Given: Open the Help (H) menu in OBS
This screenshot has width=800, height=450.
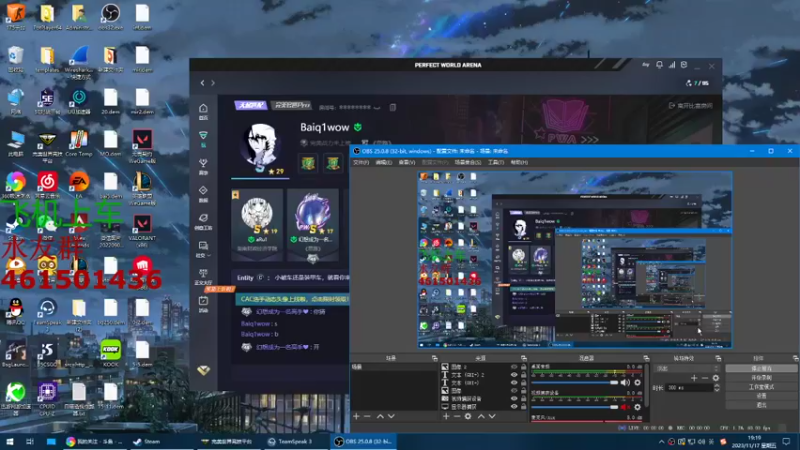Looking at the screenshot, I should (x=519, y=162).
